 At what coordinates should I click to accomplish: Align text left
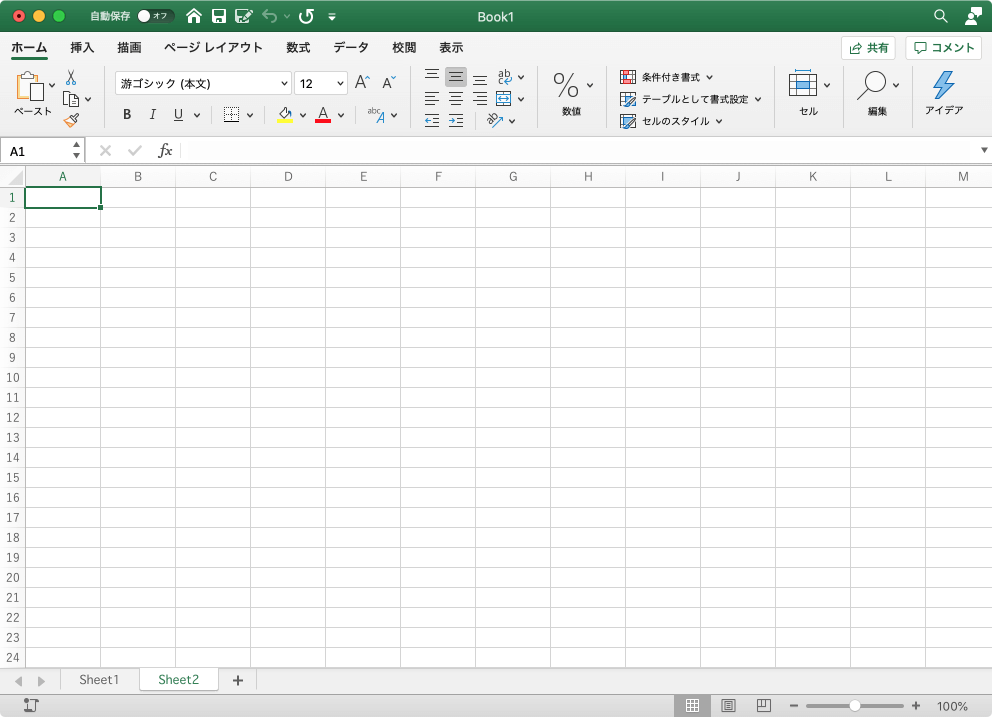coord(432,99)
